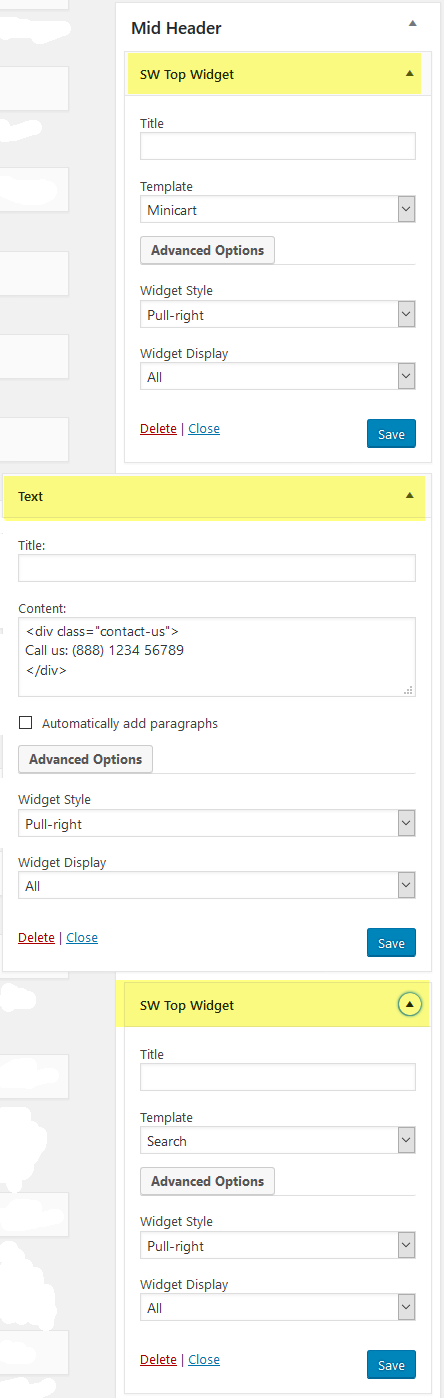Collapse the Mid Header sidebar panel arrow

coord(409,22)
